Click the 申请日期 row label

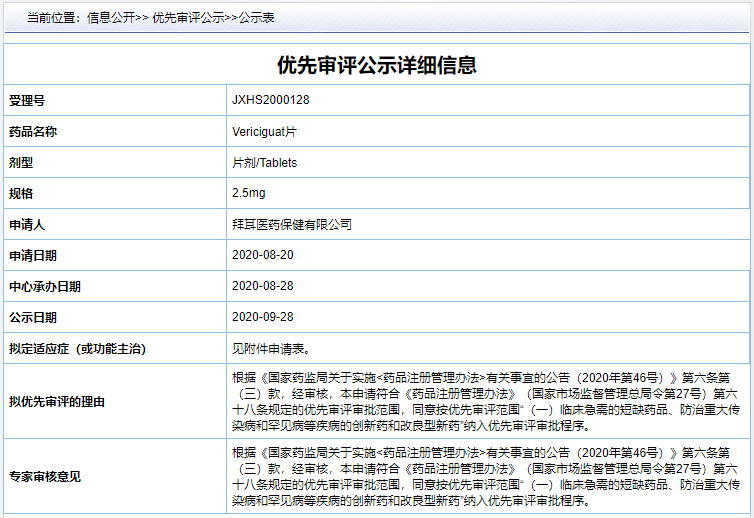33,255
